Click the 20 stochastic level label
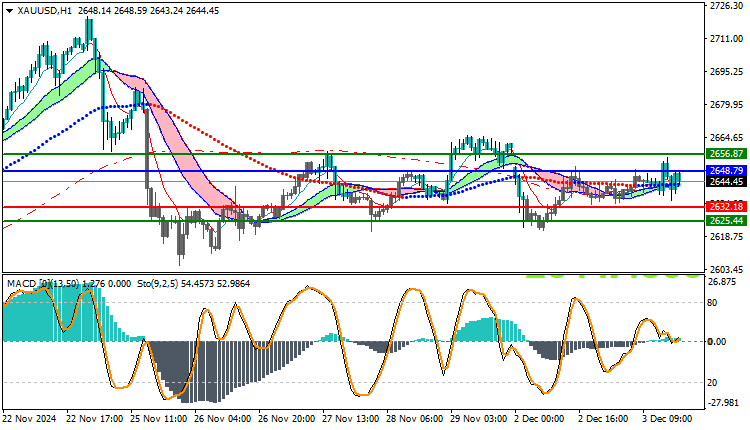Image resolution: width=750 pixels, height=430 pixels. [x=712, y=383]
